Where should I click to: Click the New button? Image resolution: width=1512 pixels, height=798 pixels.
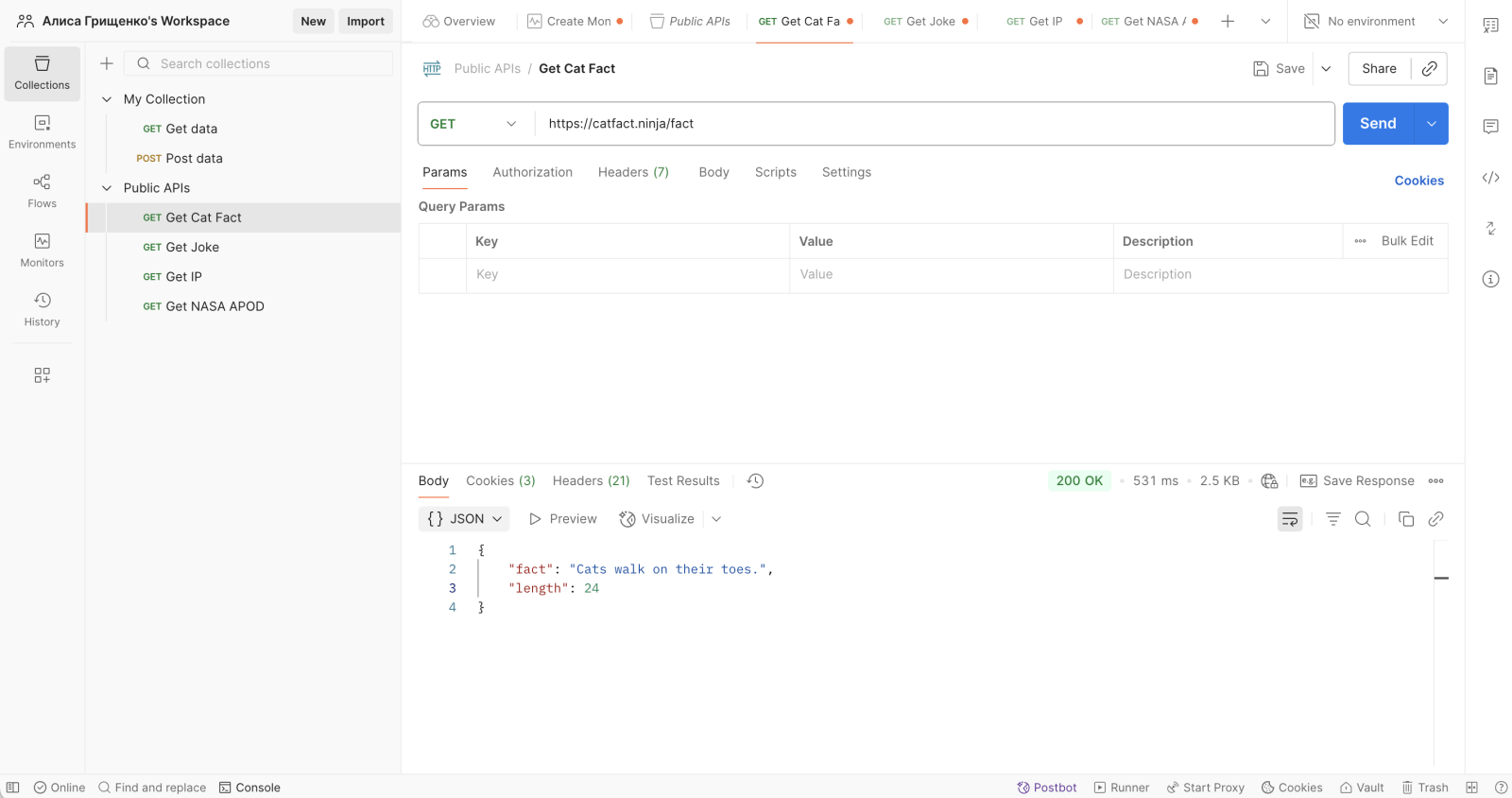(313, 21)
